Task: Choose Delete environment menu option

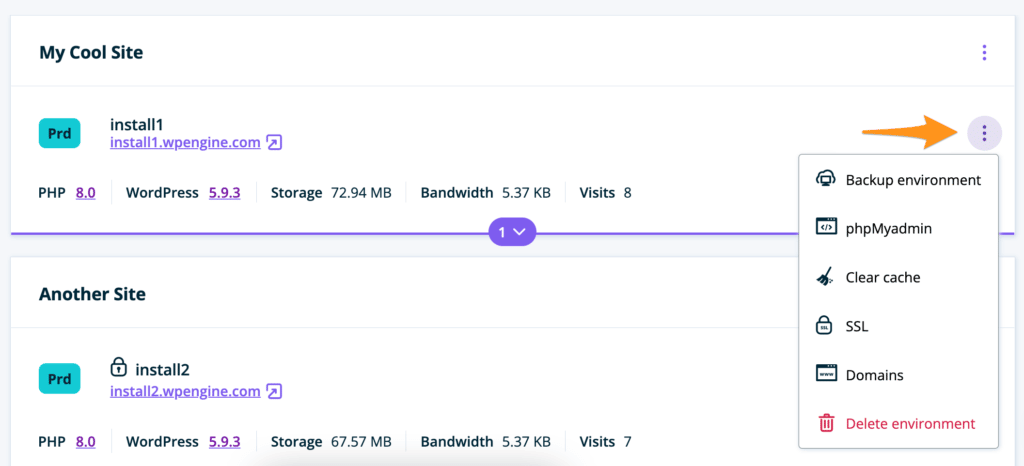Action: click(x=909, y=423)
